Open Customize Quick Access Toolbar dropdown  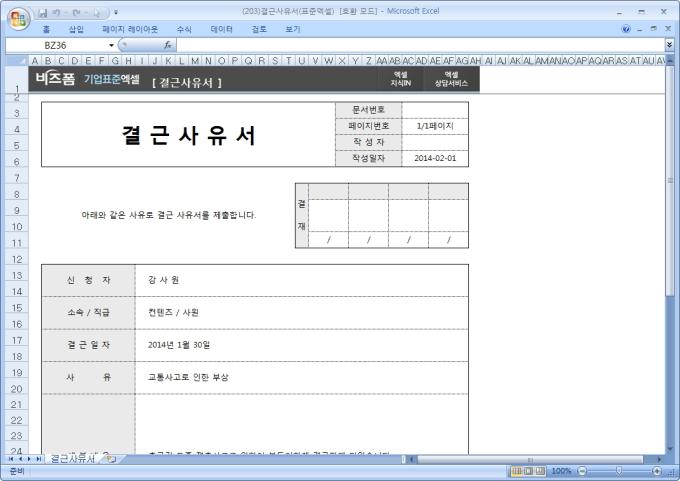point(116,13)
